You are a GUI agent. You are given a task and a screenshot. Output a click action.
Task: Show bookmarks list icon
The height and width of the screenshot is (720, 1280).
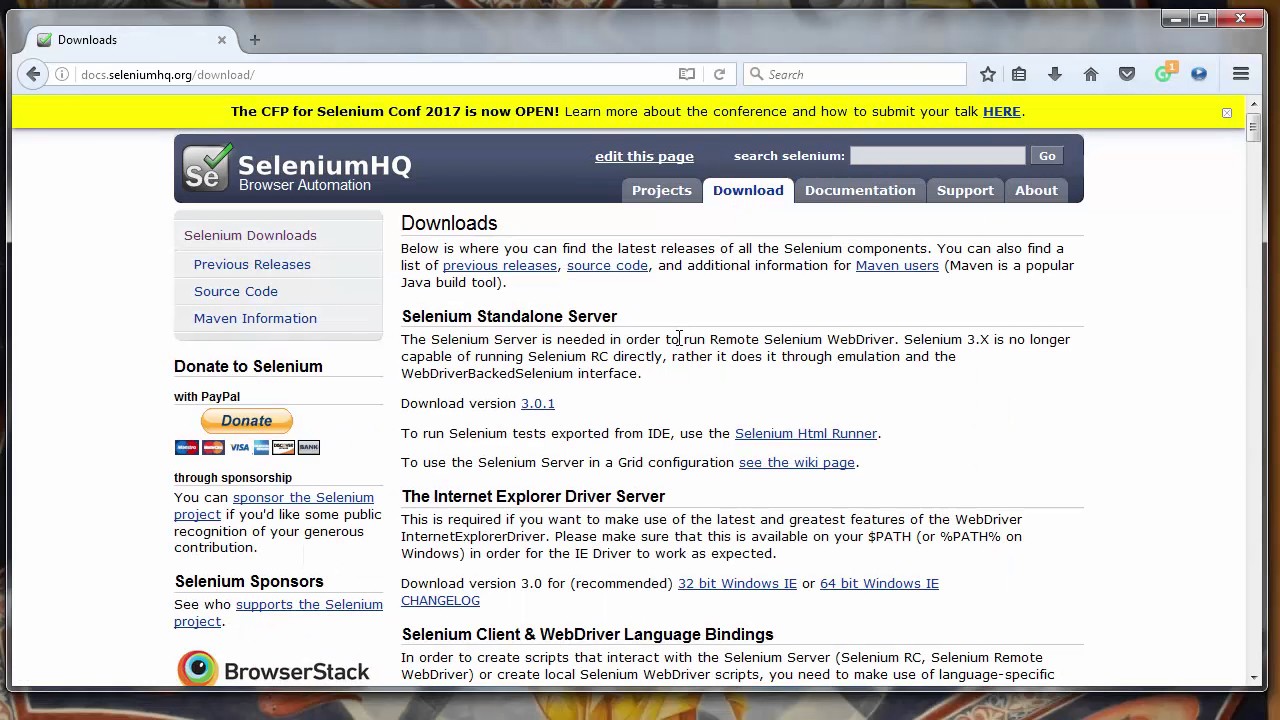point(1019,74)
